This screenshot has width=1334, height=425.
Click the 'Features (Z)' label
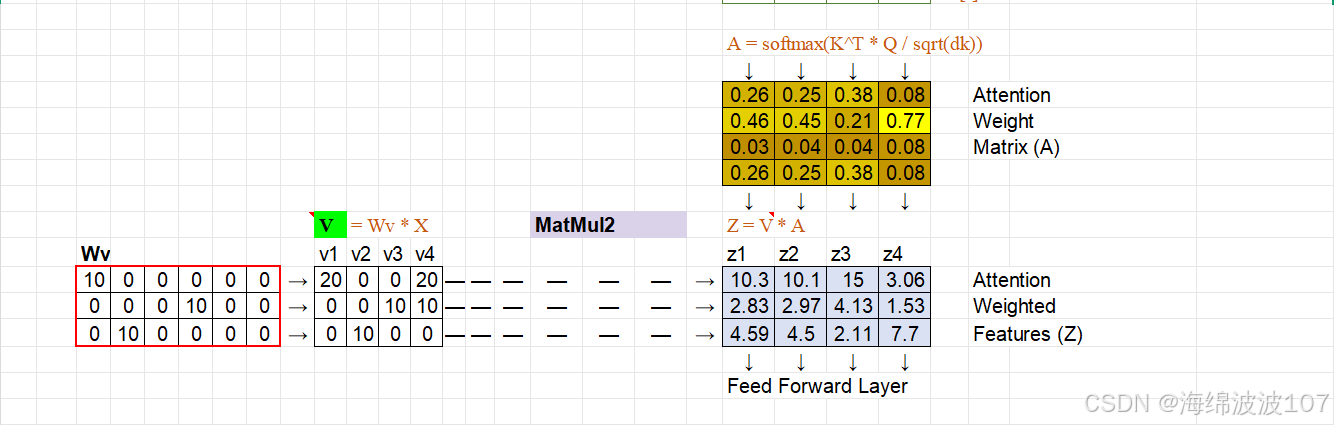[x=1028, y=334]
